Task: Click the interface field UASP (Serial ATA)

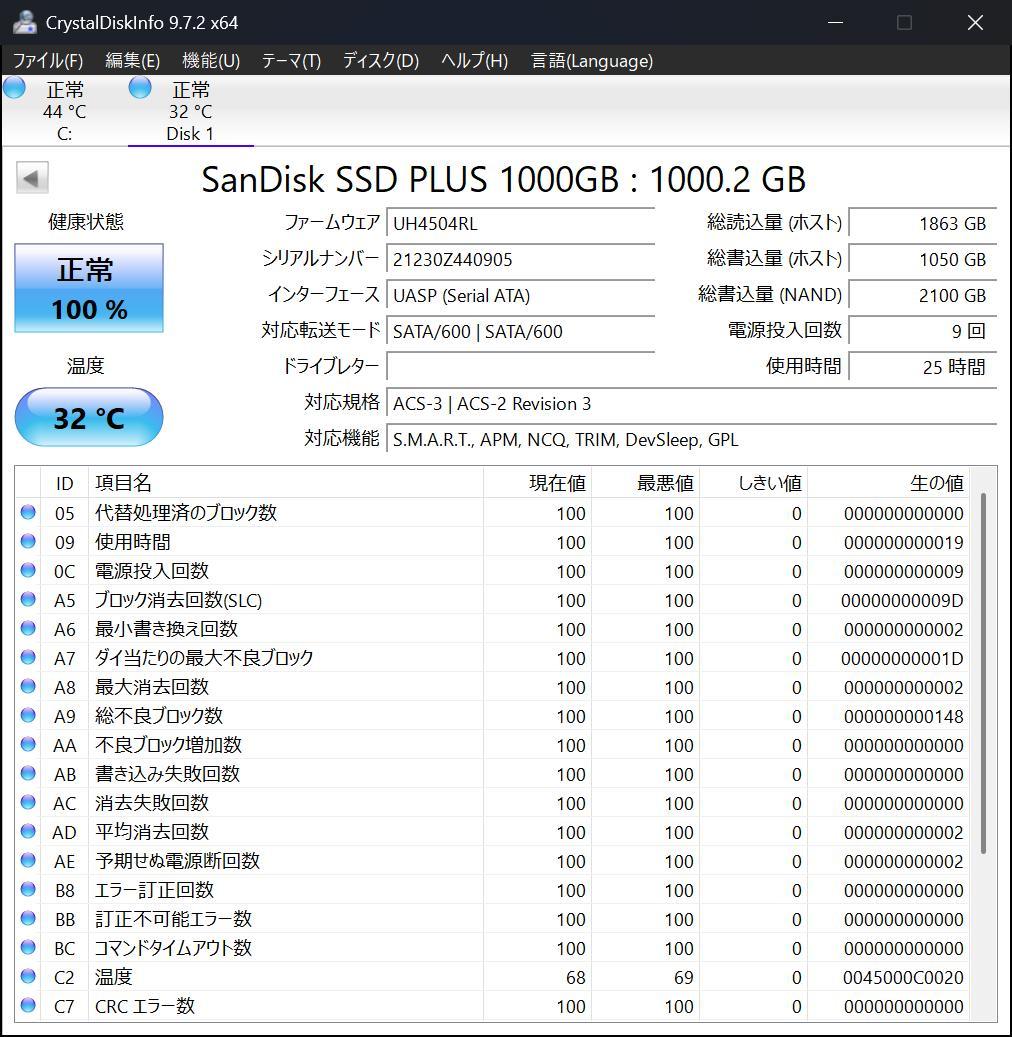Action: [520, 295]
